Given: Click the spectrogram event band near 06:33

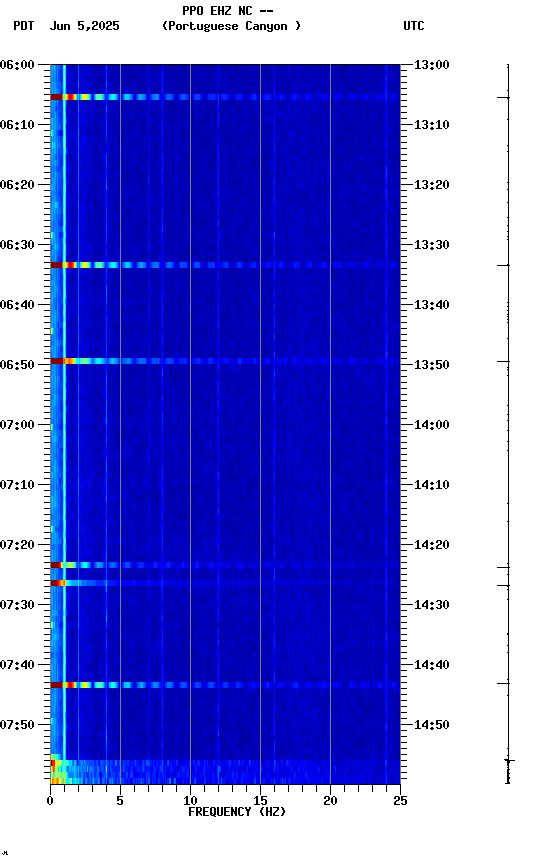Looking at the screenshot, I should click(225, 265).
